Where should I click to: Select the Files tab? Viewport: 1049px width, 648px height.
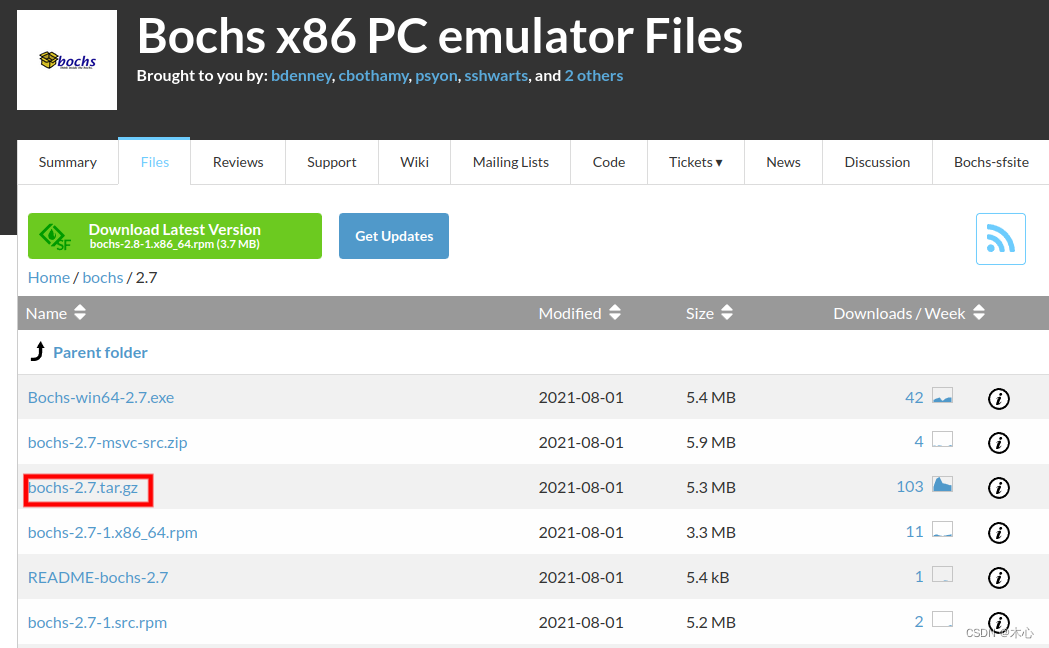coord(155,162)
